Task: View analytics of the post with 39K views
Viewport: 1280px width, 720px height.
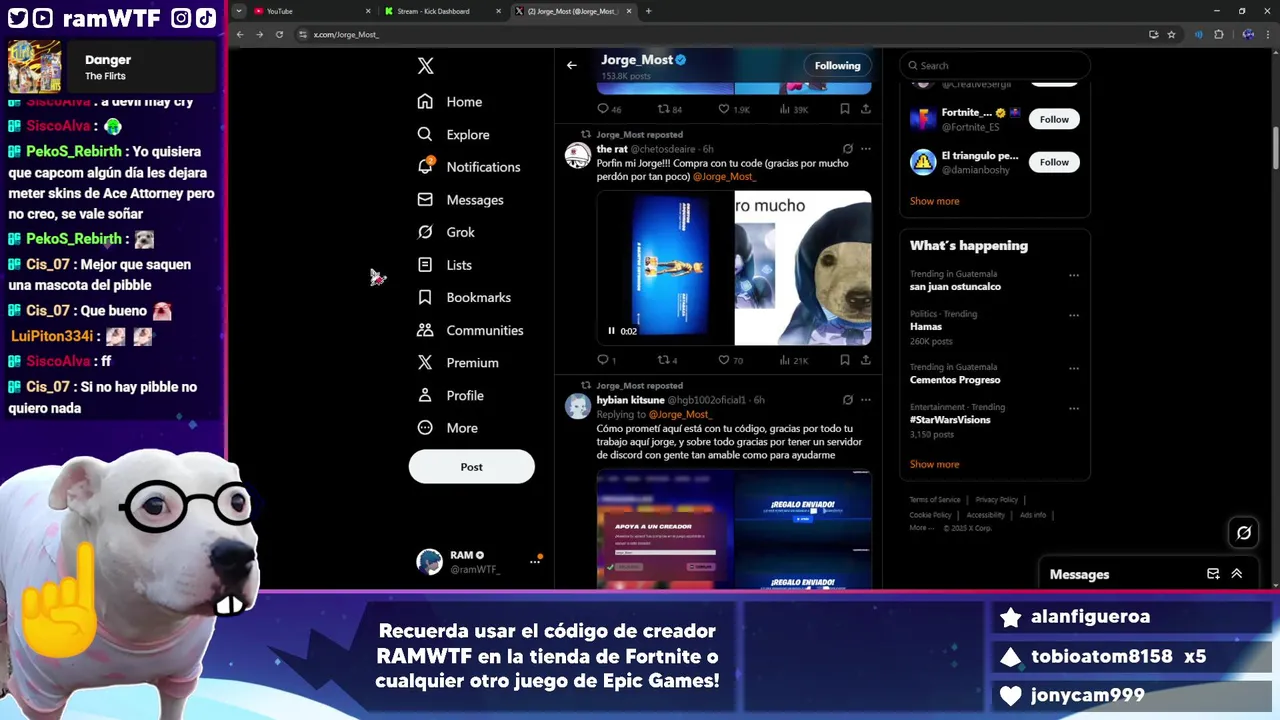Action: pos(793,109)
